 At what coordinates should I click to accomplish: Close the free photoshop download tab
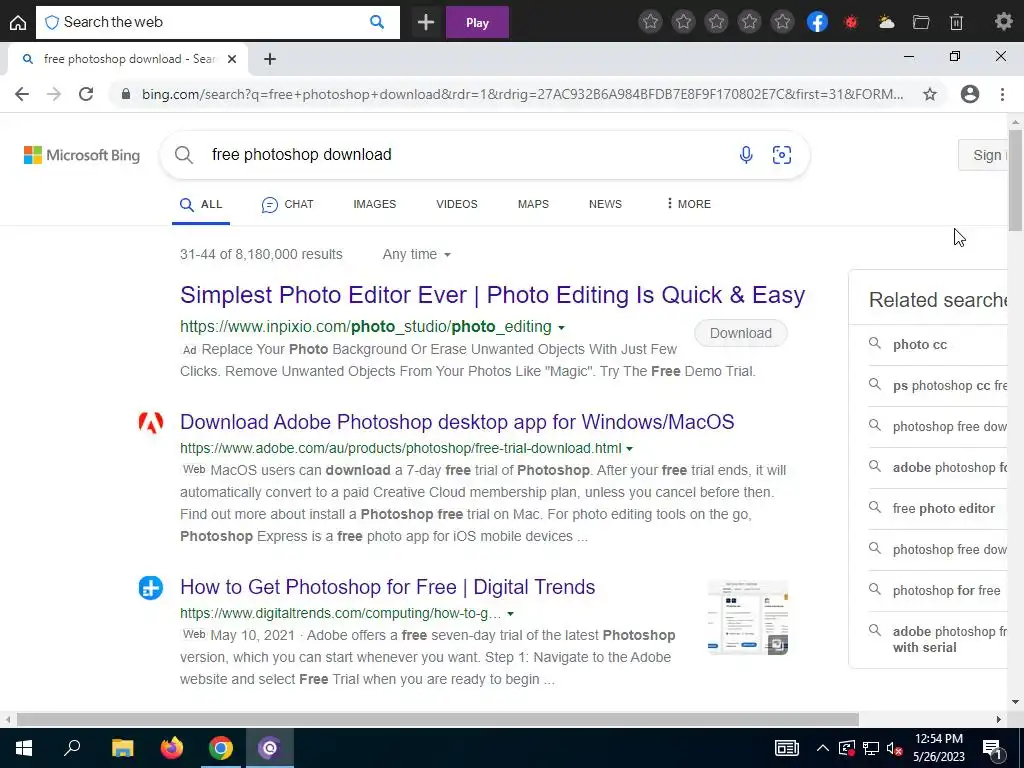(x=232, y=59)
